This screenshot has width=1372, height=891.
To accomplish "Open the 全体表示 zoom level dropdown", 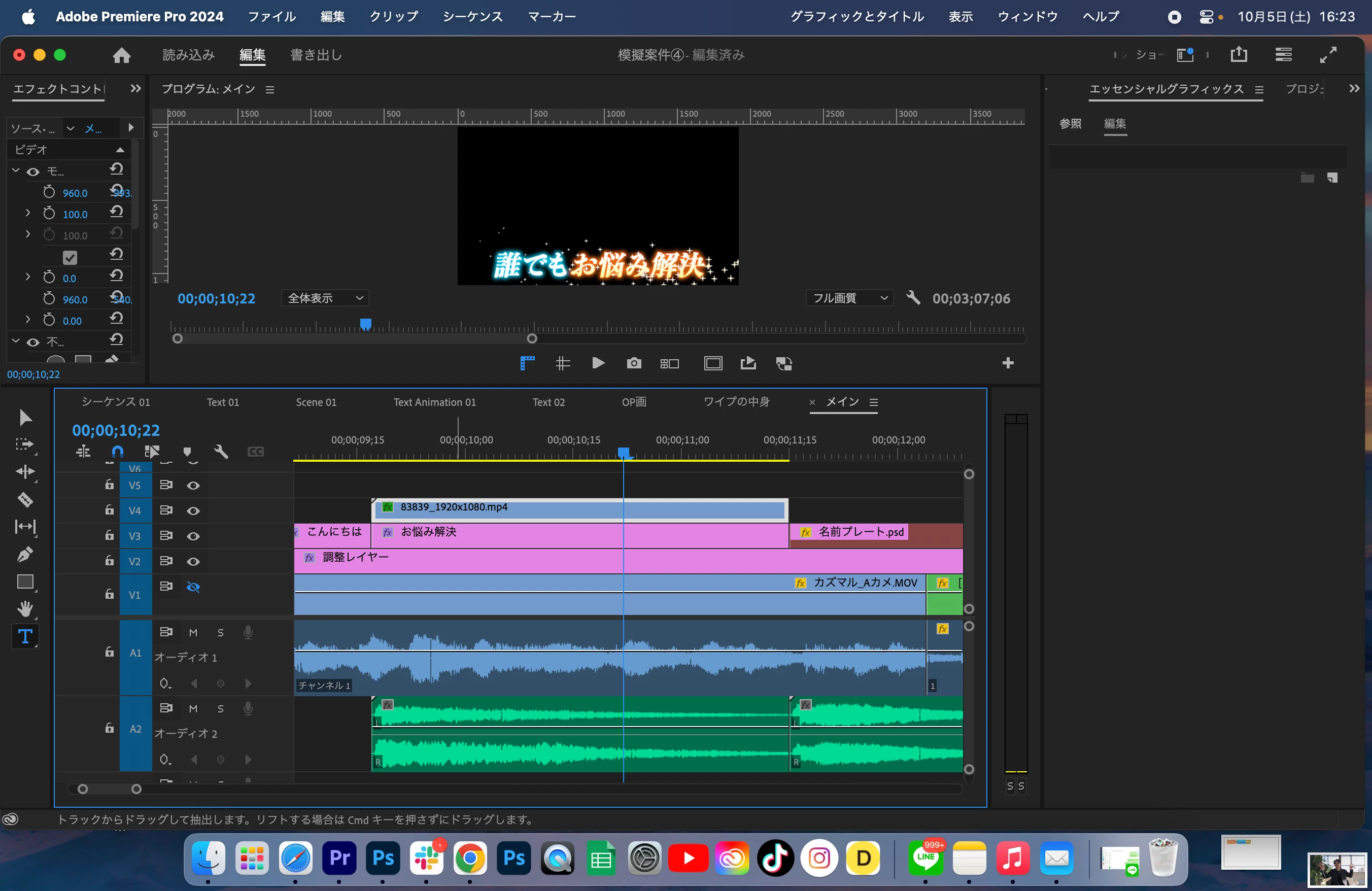I will coord(325,298).
